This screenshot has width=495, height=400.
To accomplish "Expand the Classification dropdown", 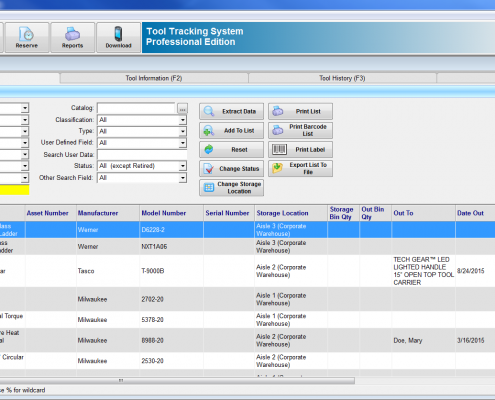I will (x=182, y=120).
